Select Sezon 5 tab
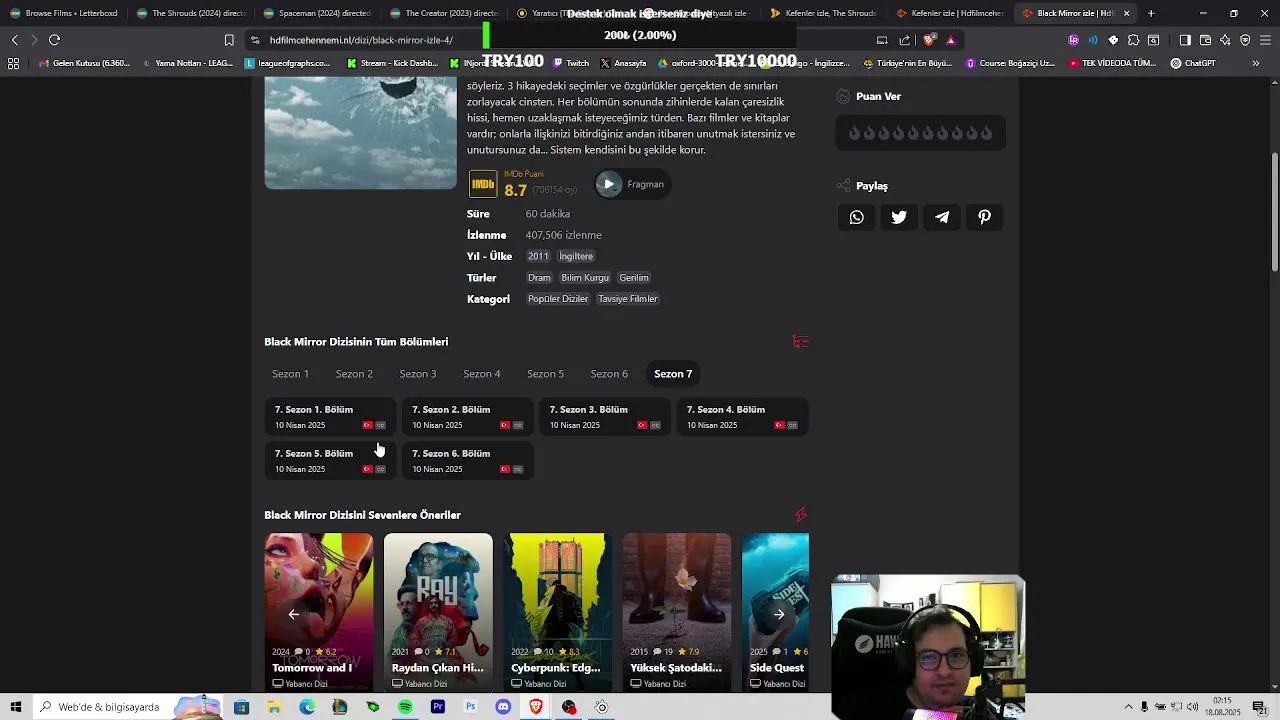The width and height of the screenshot is (1280, 720). pyautogui.click(x=545, y=374)
